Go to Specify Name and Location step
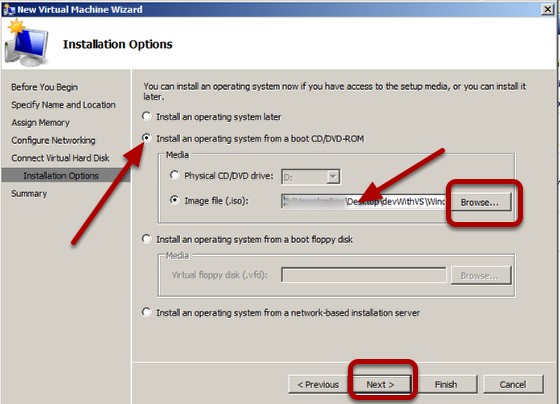Screen dimensions: 560x404 [x=63, y=105]
